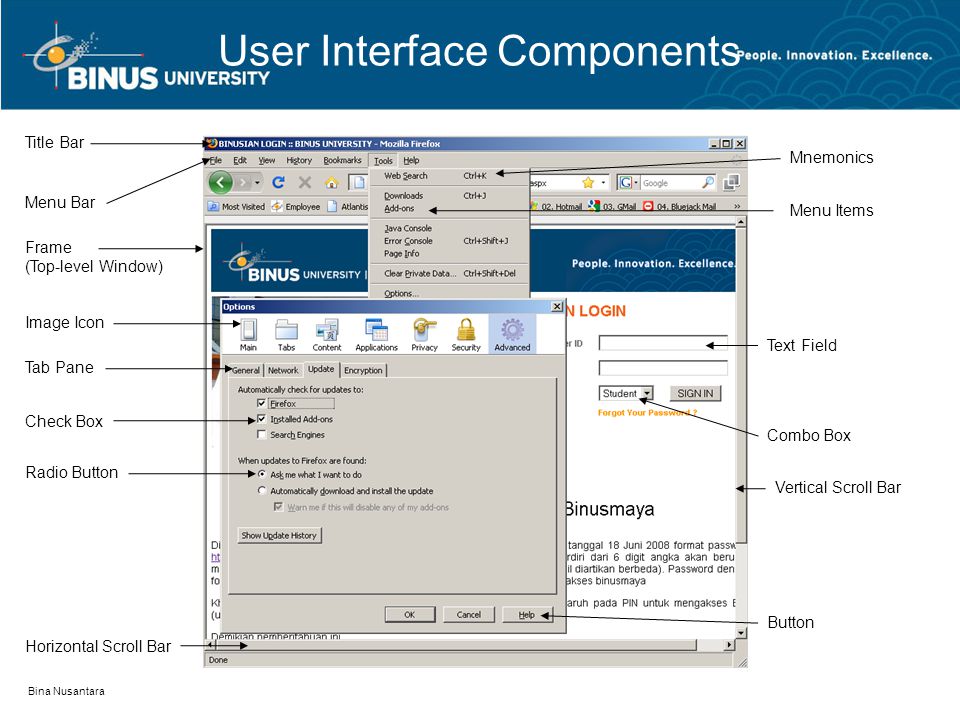
Task: Click Cancel in Options dialog
Action: [468, 615]
